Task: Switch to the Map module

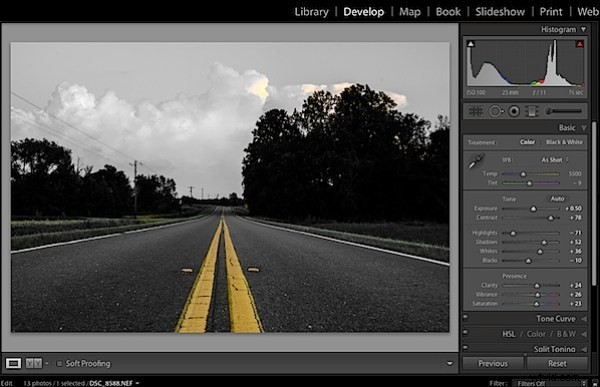Action: pyautogui.click(x=410, y=12)
